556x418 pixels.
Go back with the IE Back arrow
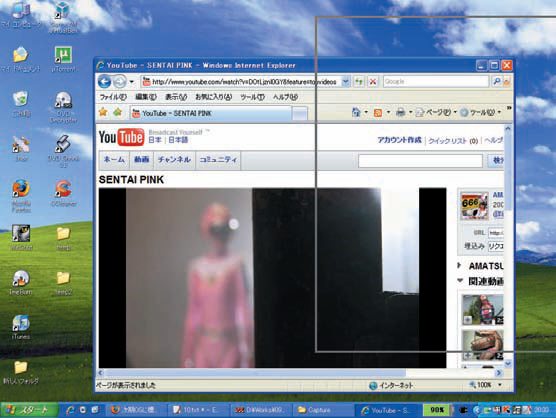click(x=104, y=82)
